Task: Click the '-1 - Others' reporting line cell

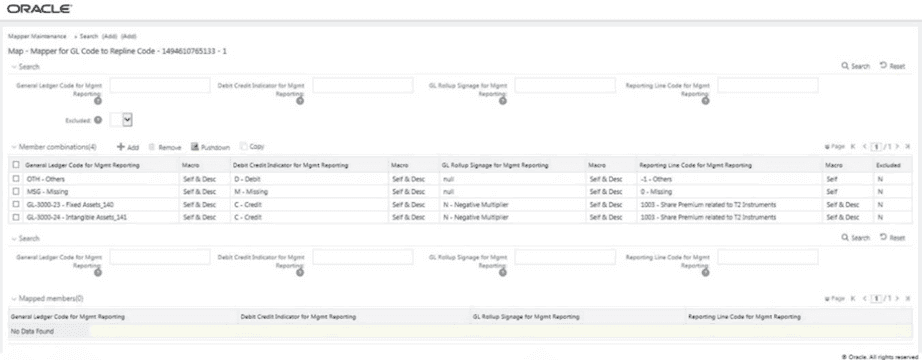Action: pyautogui.click(x=730, y=179)
